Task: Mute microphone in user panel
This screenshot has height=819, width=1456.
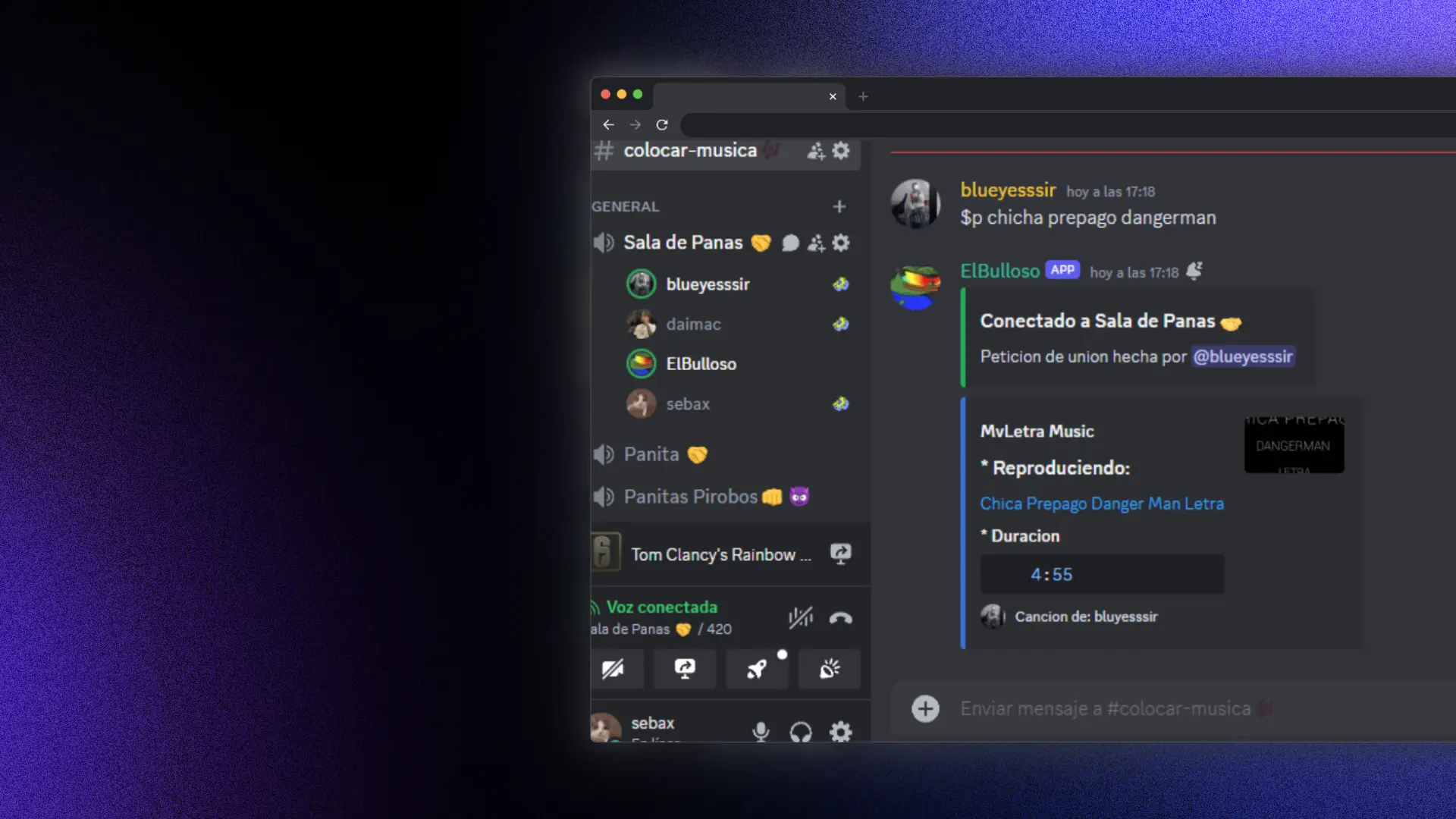Action: coord(761,732)
